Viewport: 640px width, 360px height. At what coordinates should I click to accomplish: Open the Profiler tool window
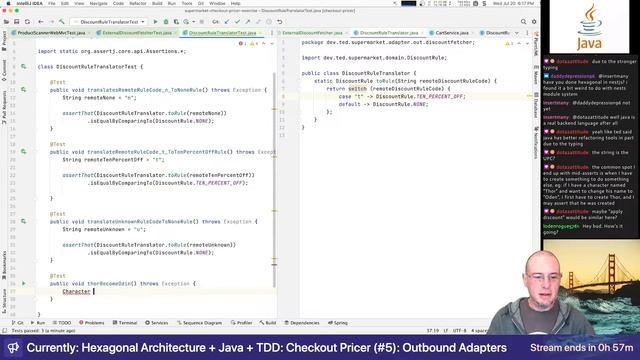[x=242, y=323]
